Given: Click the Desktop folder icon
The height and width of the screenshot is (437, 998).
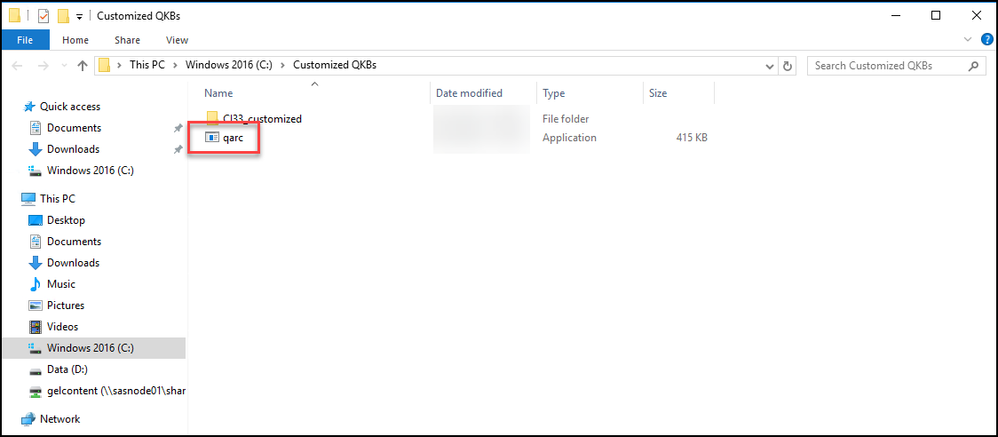Looking at the screenshot, I should [x=36, y=220].
